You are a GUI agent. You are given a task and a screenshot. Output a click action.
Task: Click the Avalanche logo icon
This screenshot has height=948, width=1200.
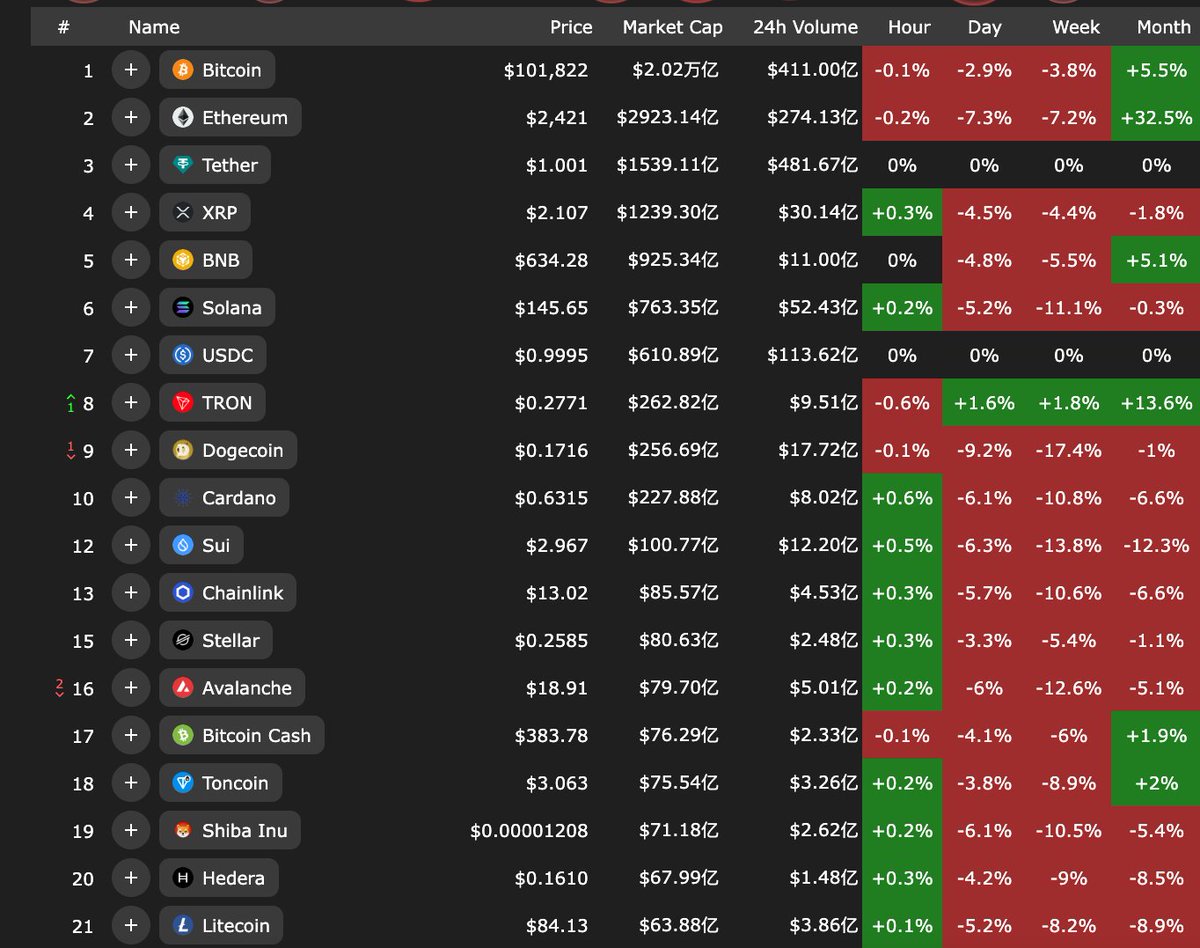(x=183, y=688)
